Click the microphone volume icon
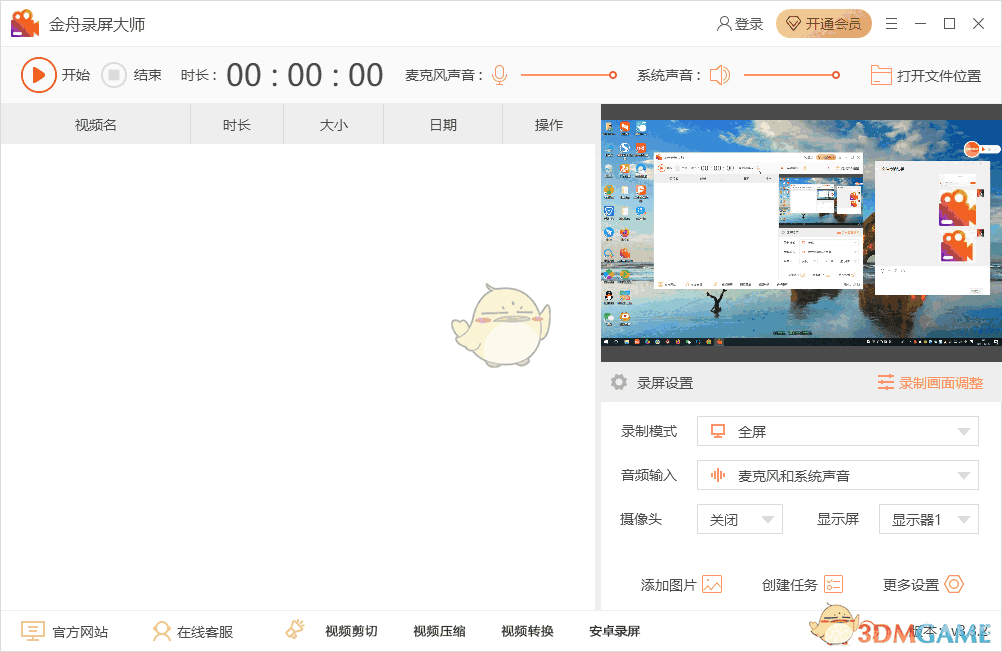The image size is (1002, 652). coord(499,74)
